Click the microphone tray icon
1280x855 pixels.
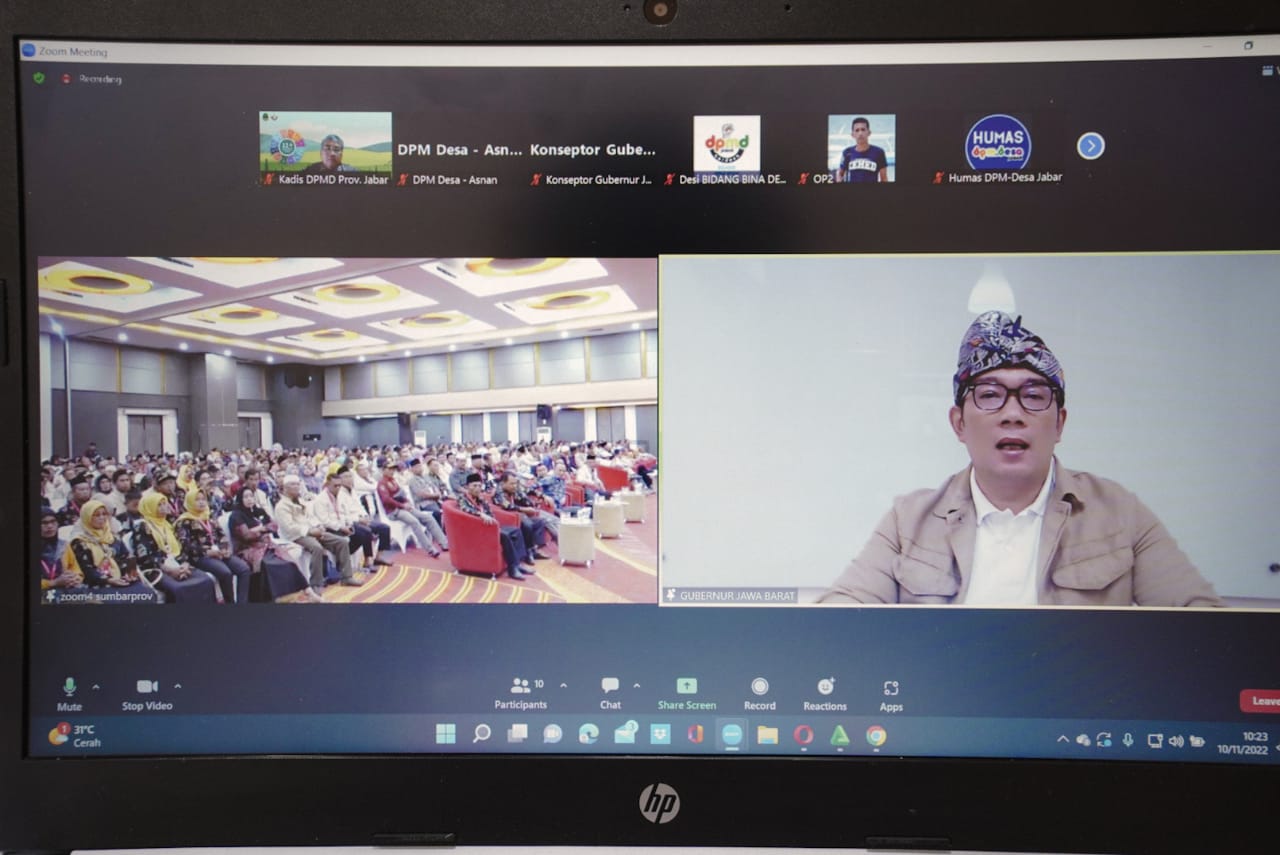1128,740
